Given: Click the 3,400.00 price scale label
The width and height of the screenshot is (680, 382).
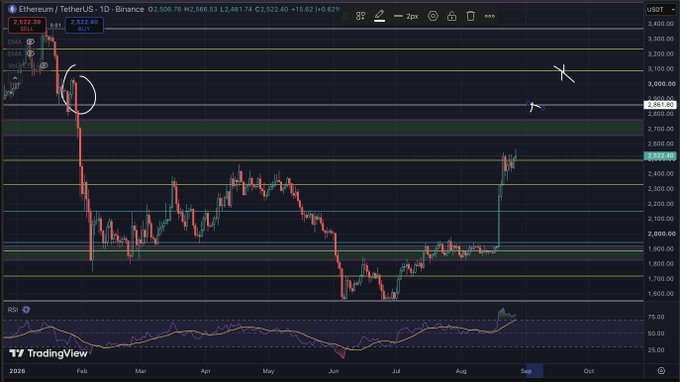Looking at the screenshot, I should (660, 24).
